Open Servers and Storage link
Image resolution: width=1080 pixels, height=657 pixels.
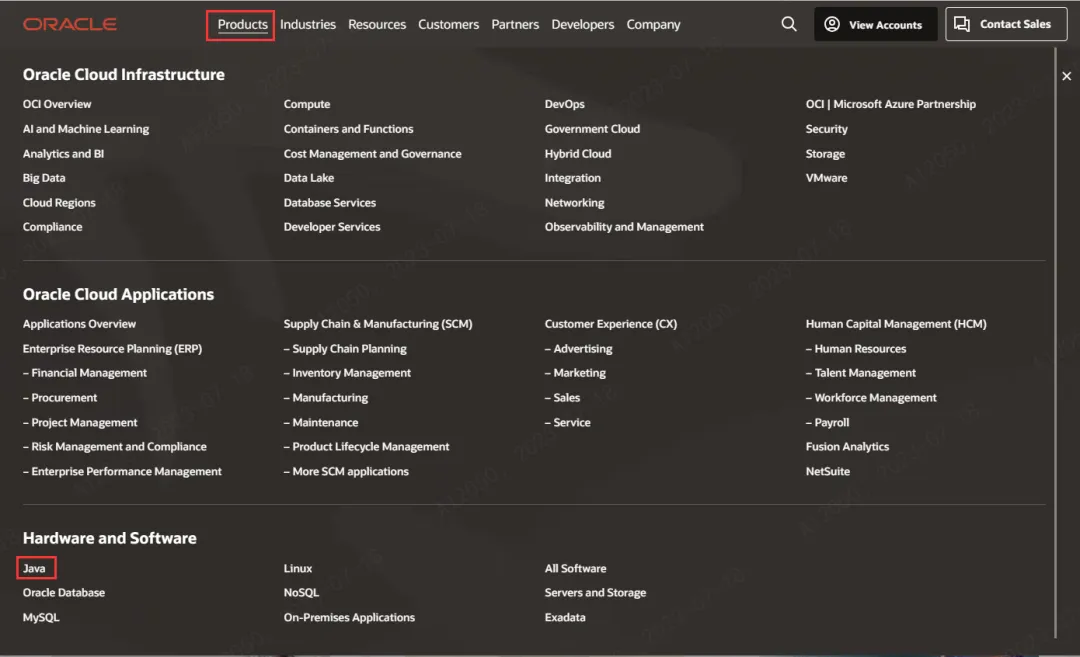(595, 593)
